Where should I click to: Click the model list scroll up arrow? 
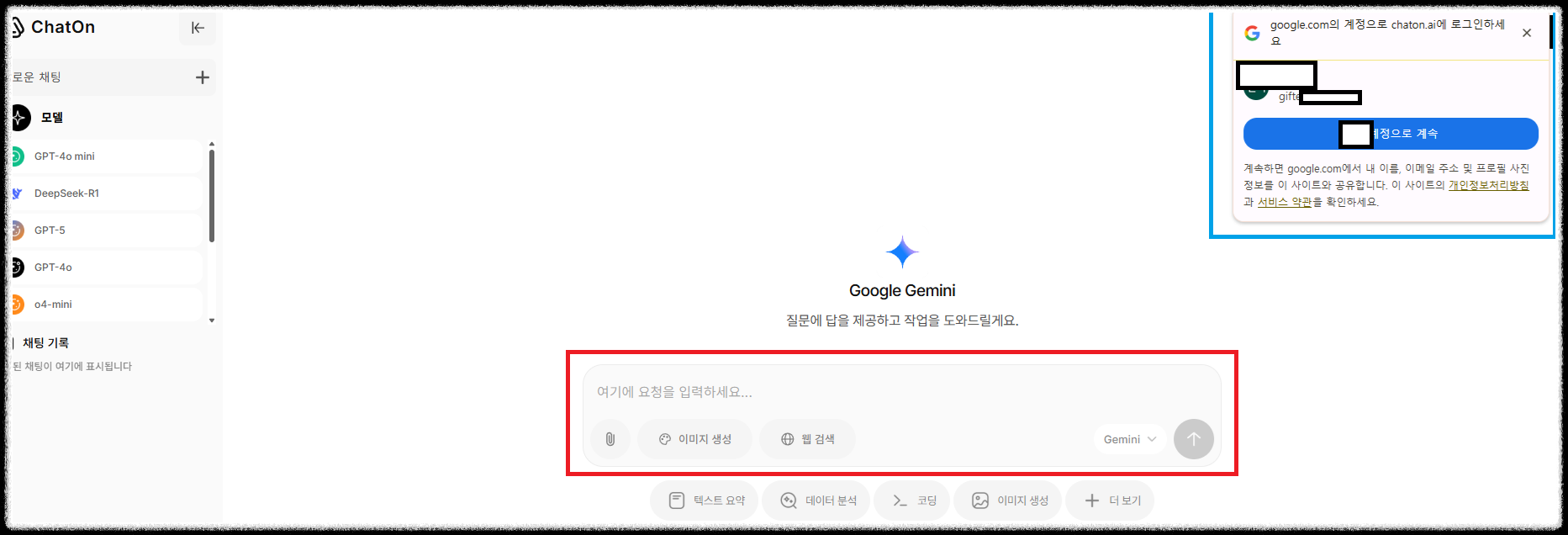point(212,144)
